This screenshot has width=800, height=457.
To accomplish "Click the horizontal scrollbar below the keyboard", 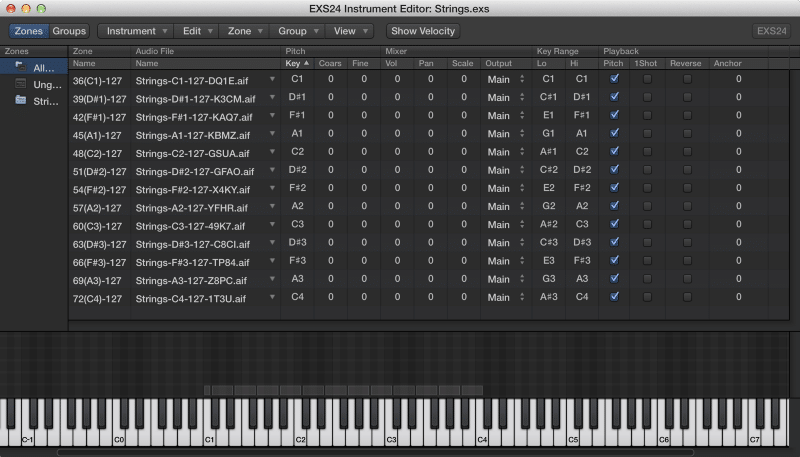I will click(375, 452).
